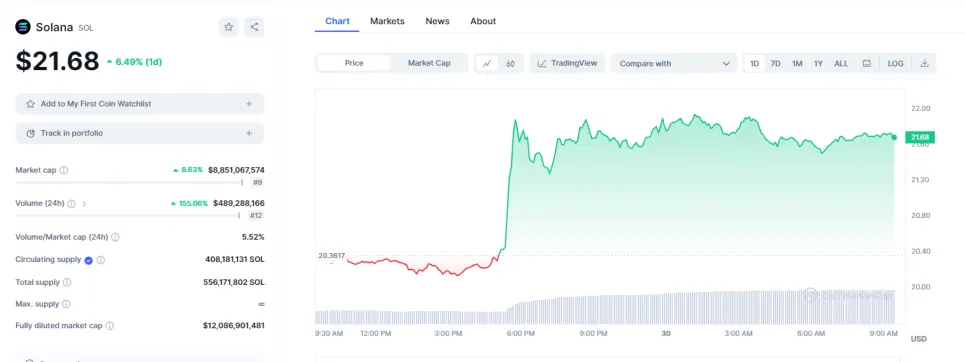Click the 20.3617 opening price label
Viewport: 966px width, 362px height.
(x=331, y=255)
